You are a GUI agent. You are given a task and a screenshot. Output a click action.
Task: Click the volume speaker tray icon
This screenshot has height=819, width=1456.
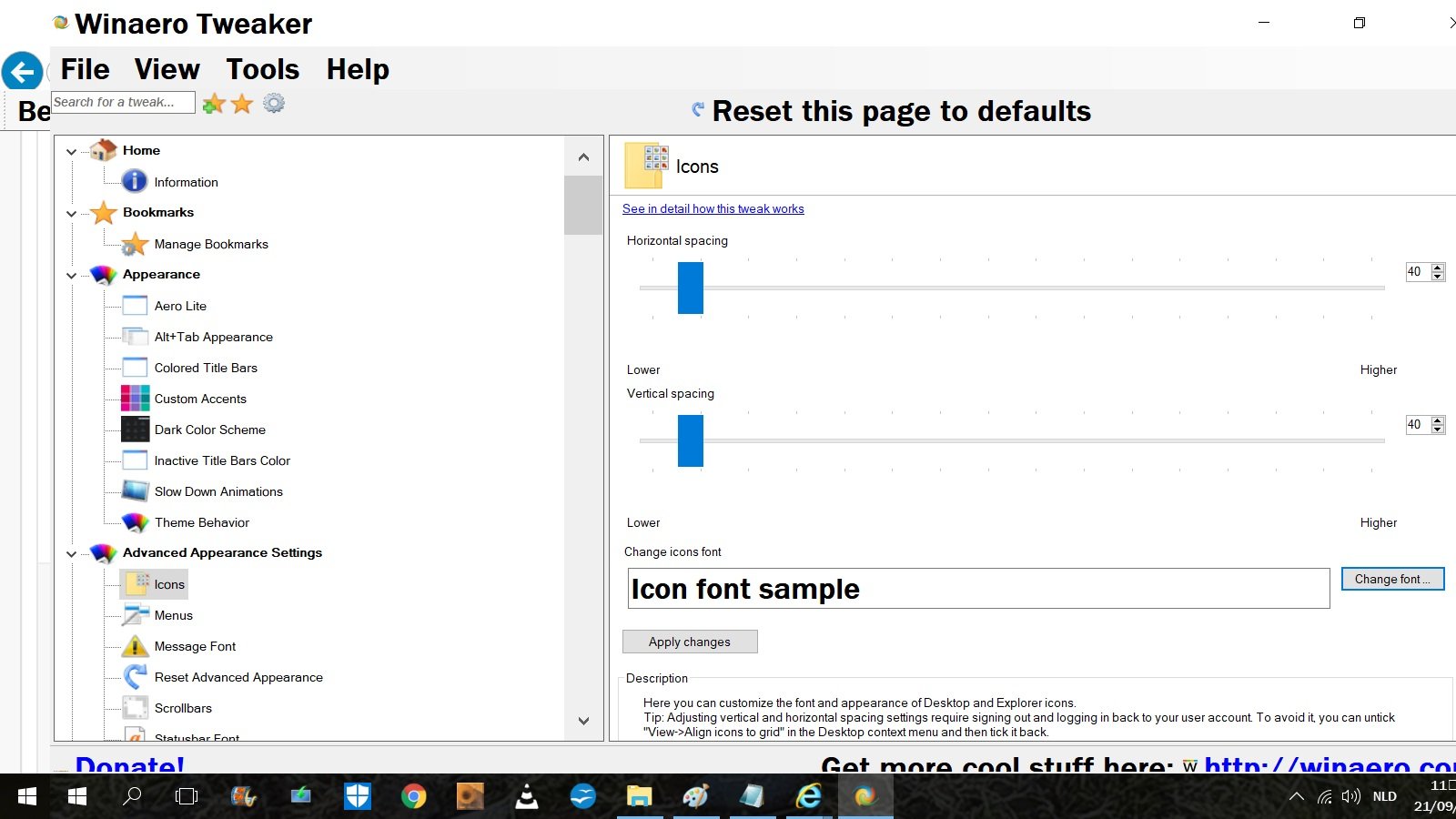pos(1351,797)
